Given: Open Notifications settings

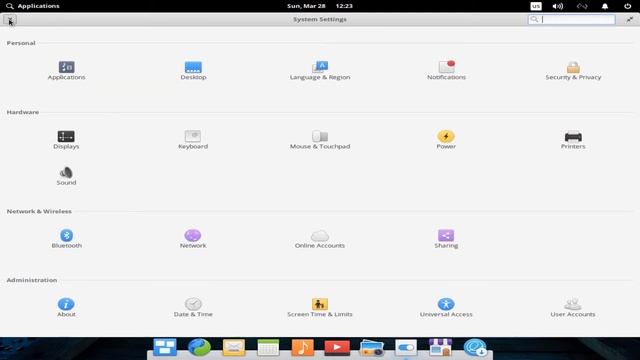Looking at the screenshot, I should click(x=446, y=70).
